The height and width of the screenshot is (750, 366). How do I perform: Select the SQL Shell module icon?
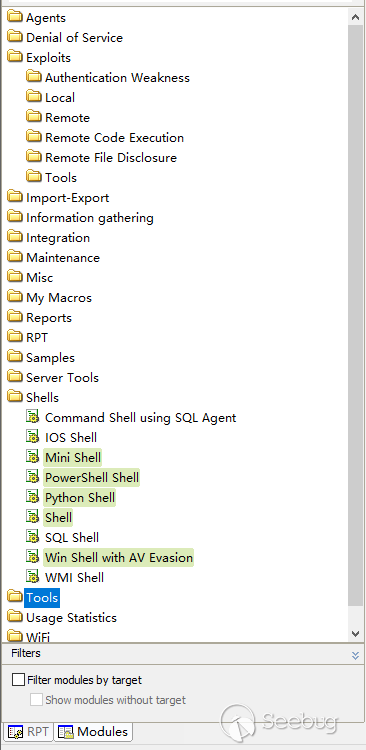pos(32,537)
